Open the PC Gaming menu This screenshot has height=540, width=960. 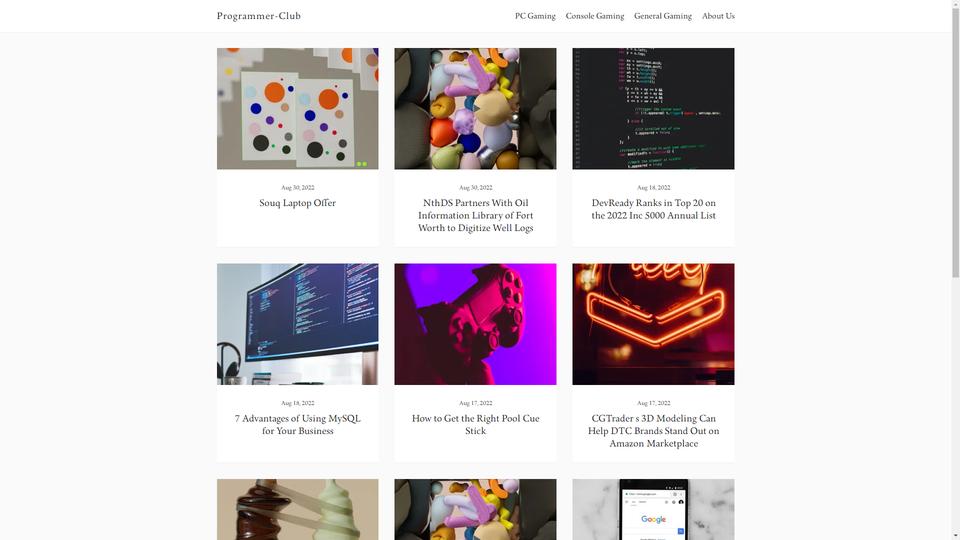pyautogui.click(x=535, y=16)
